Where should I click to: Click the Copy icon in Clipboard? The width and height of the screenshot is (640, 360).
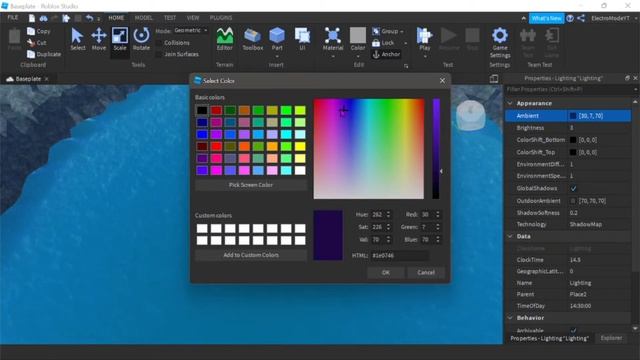coord(31,31)
